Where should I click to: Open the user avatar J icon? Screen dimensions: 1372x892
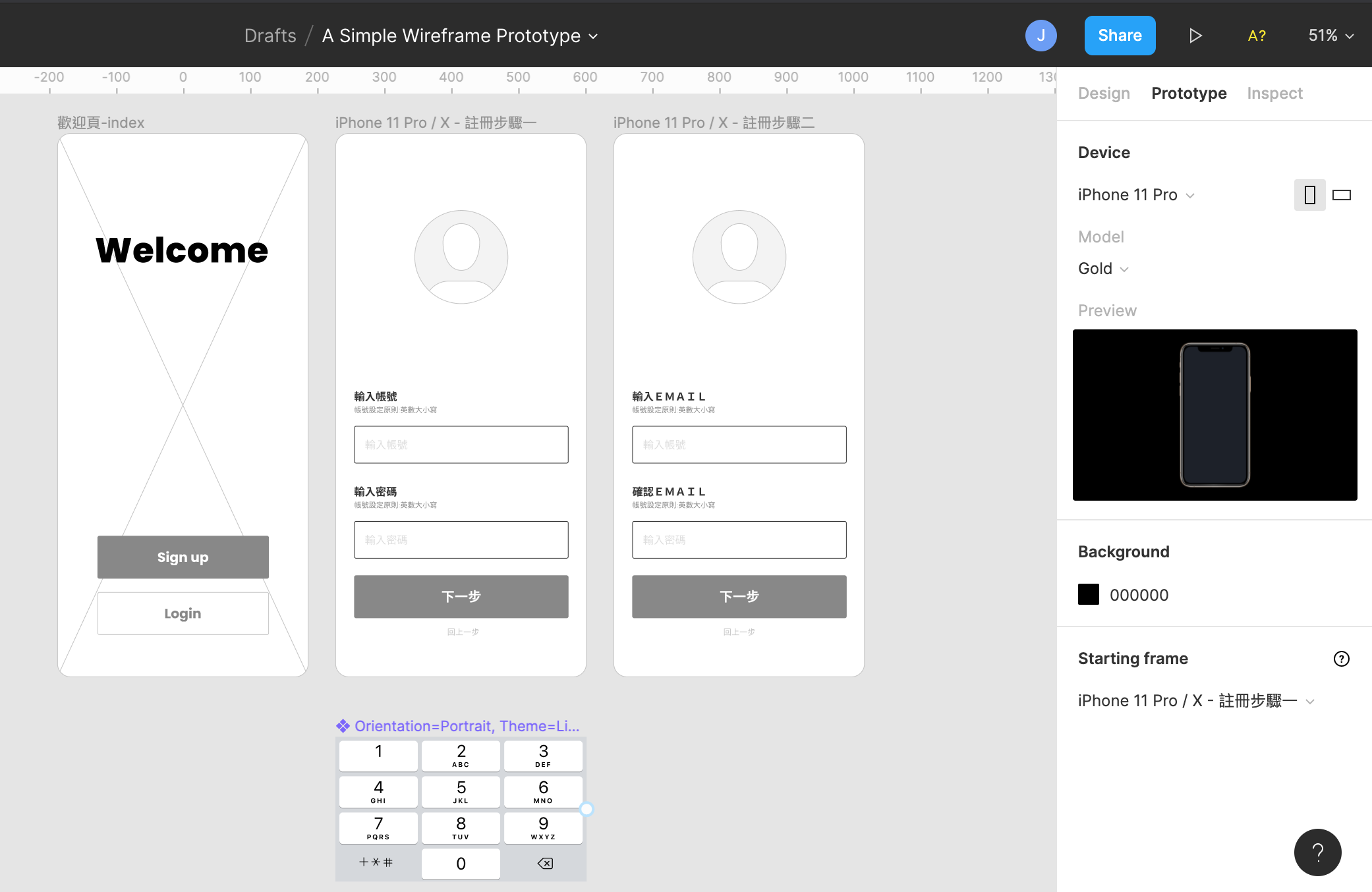pyautogui.click(x=1041, y=36)
